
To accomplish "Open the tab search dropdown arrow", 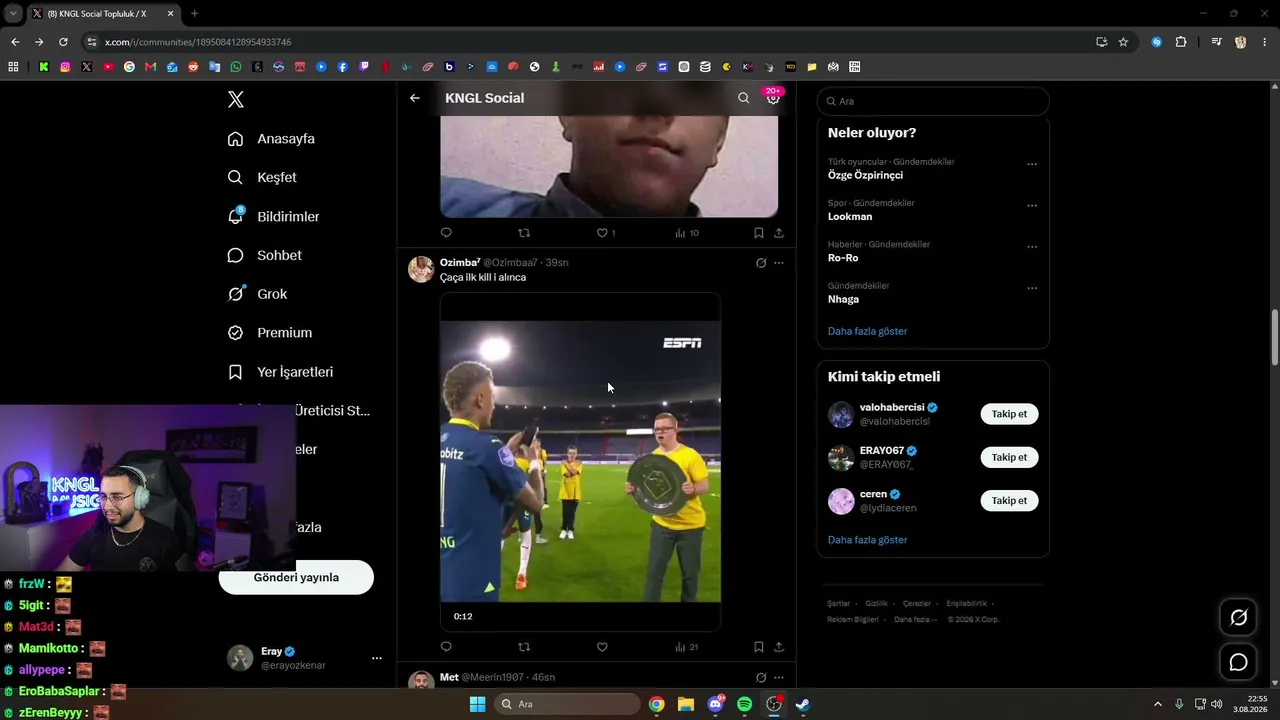I will coord(13,14).
